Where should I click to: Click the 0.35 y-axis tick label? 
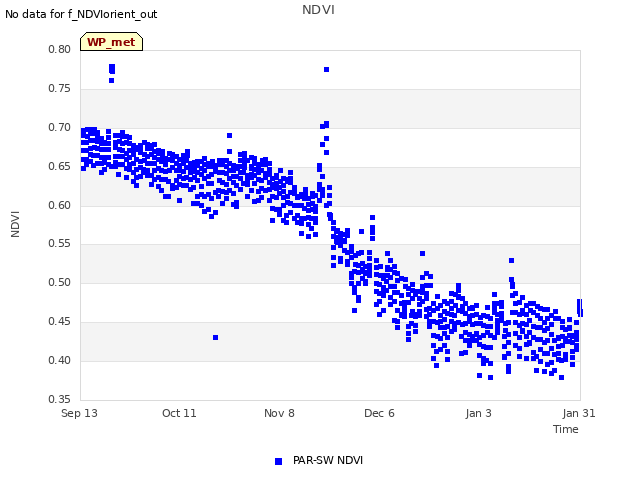(x=60, y=399)
